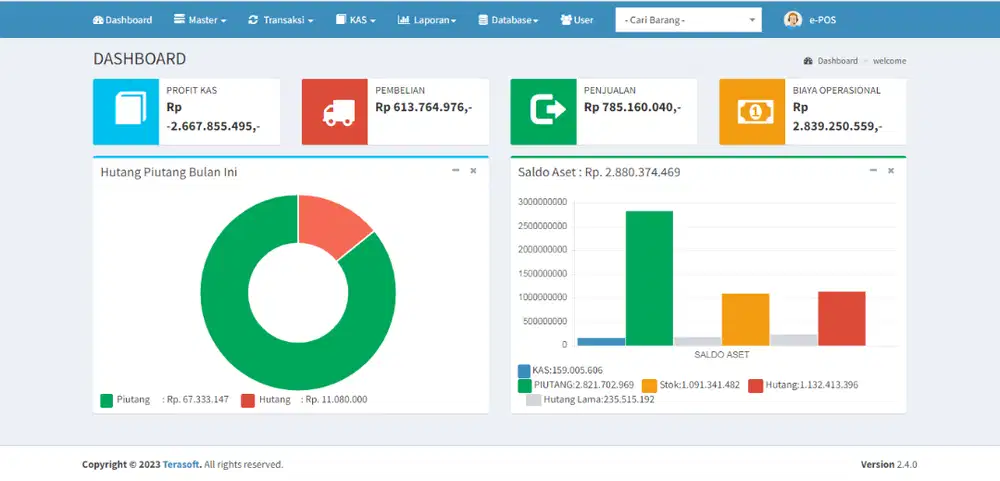Click the Biaya Operasional money icon

pos(752,112)
